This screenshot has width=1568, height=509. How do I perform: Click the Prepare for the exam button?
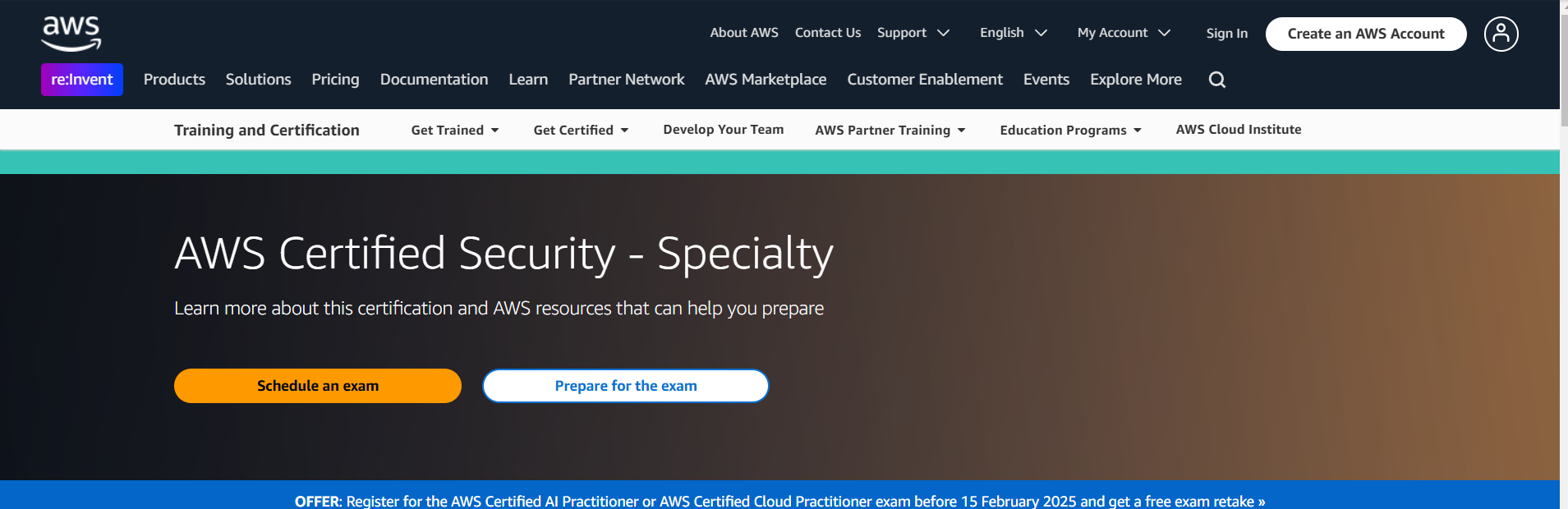pyautogui.click(x=626, y=386)
